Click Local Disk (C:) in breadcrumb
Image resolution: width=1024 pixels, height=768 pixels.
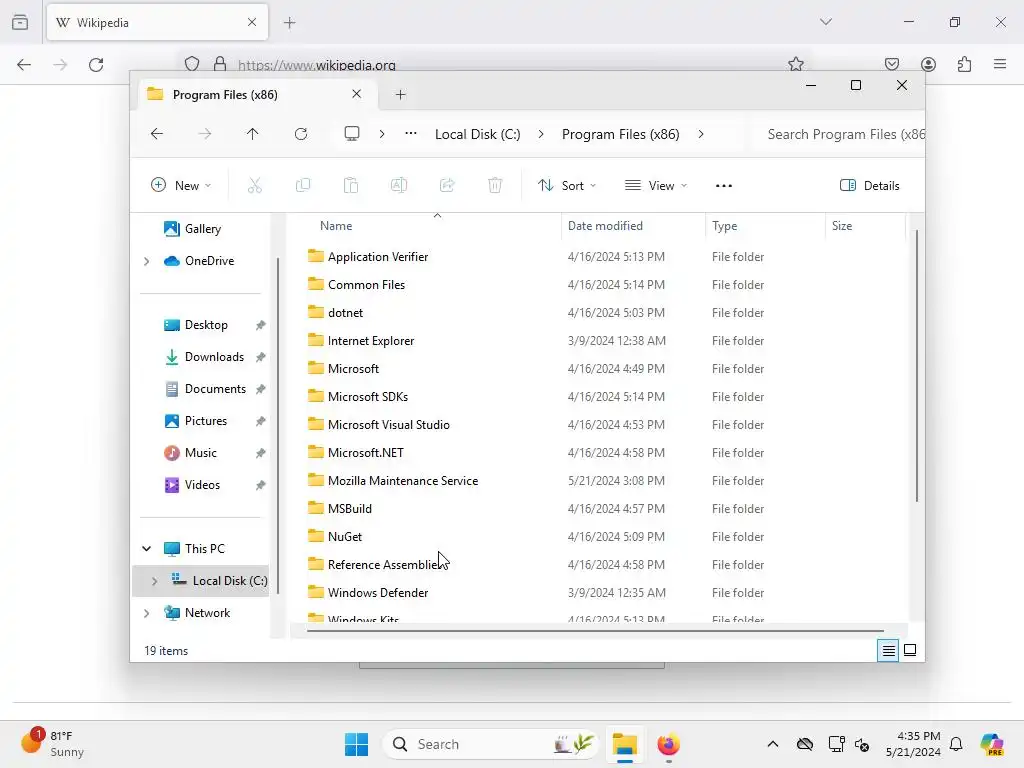(x=477, y=134)
